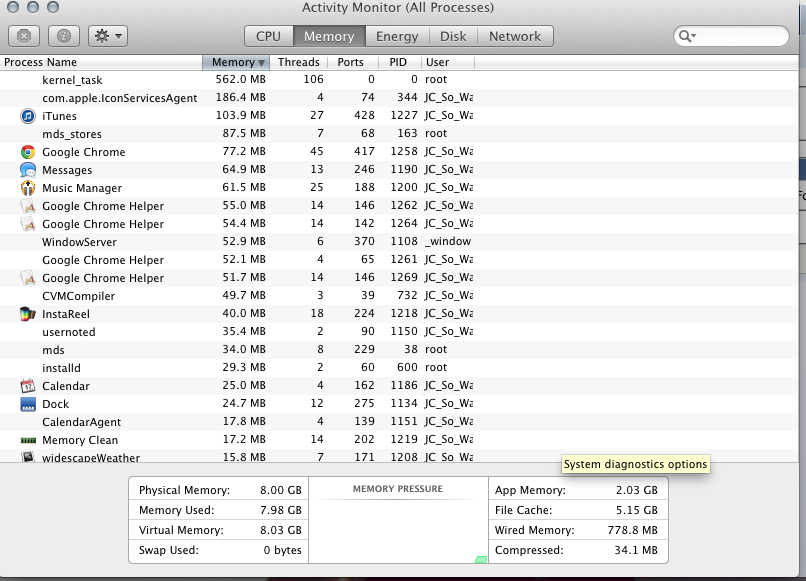The height and width of the screenshot is (581, 806).
Task: Click icon of Chrome Helper PID 1269
Action: [28, 278]
